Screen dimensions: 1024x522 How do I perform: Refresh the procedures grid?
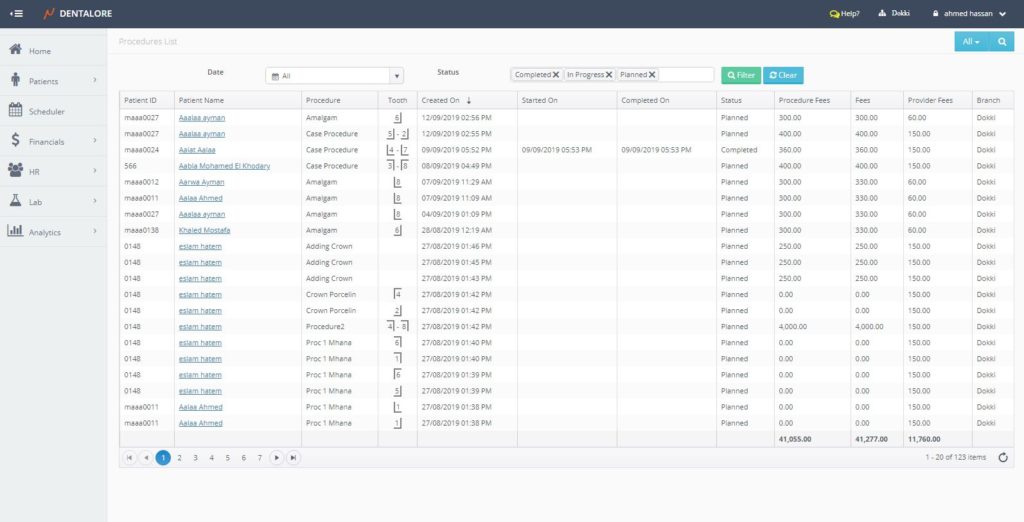pos(1003,457)
